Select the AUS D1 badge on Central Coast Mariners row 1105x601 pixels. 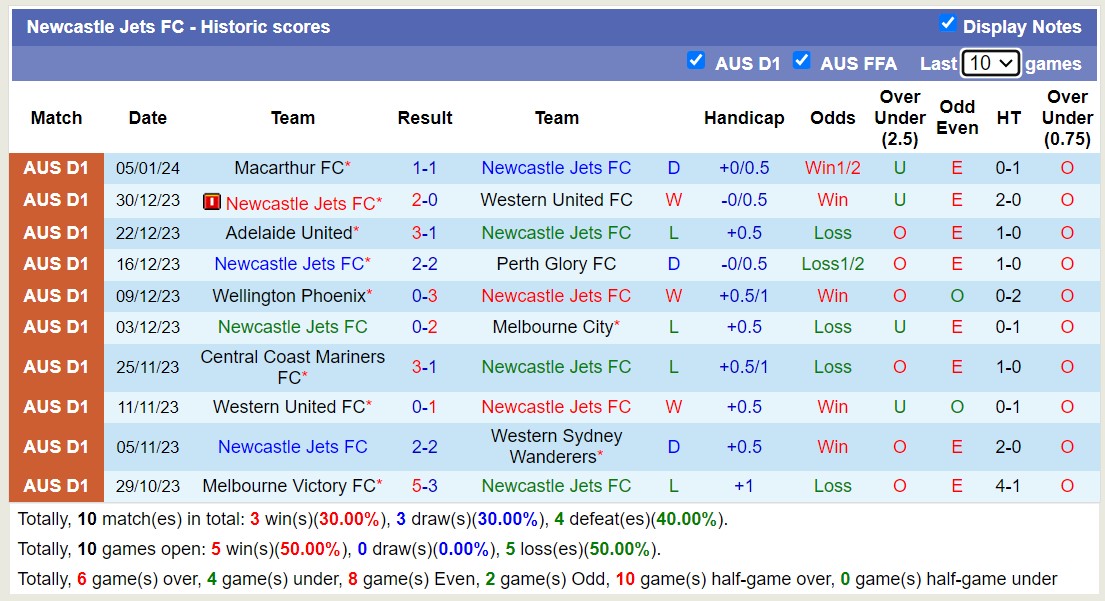click(x=56, y=367)
